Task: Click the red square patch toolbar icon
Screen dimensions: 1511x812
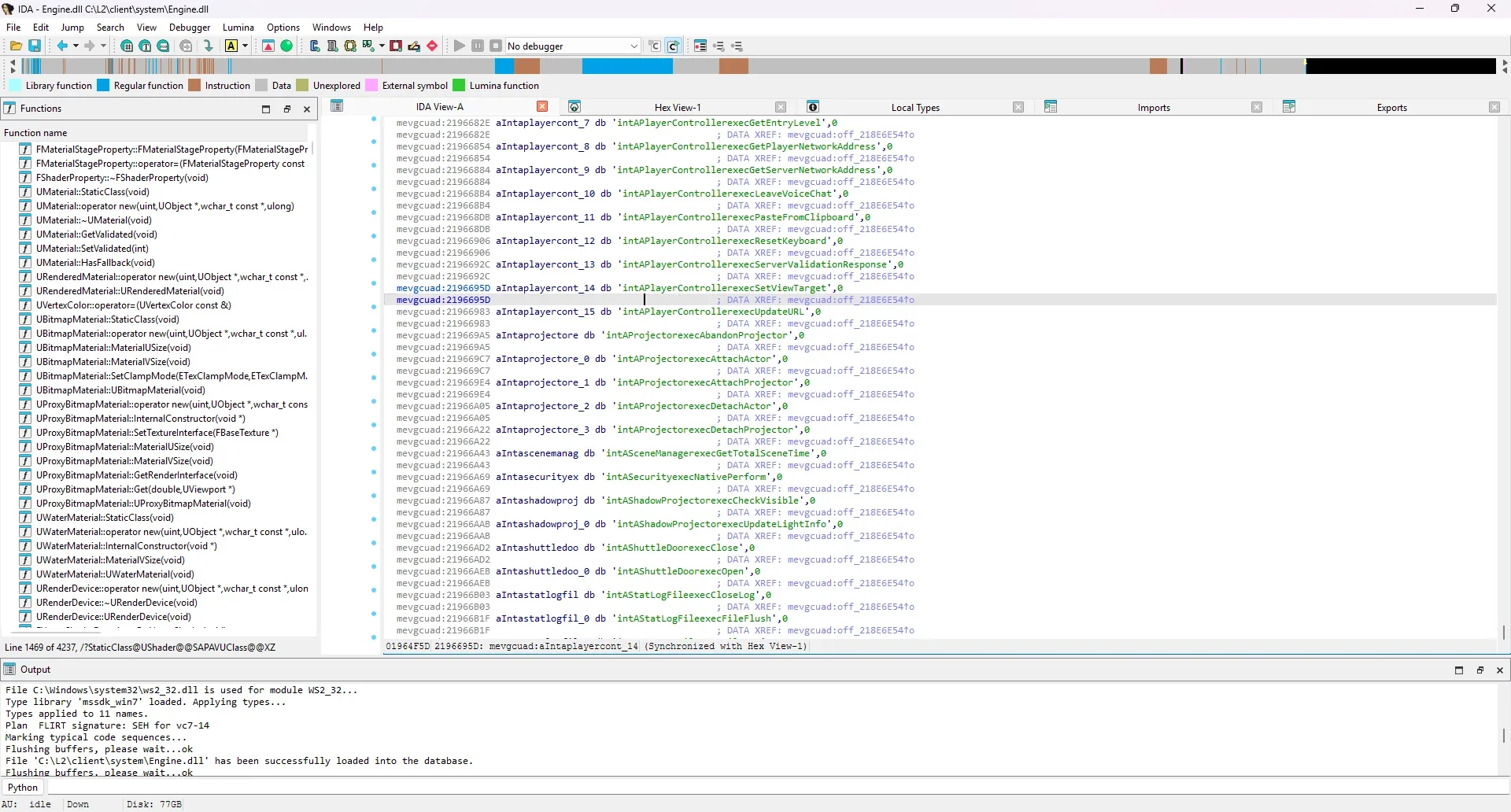Action: pos(396,46)
